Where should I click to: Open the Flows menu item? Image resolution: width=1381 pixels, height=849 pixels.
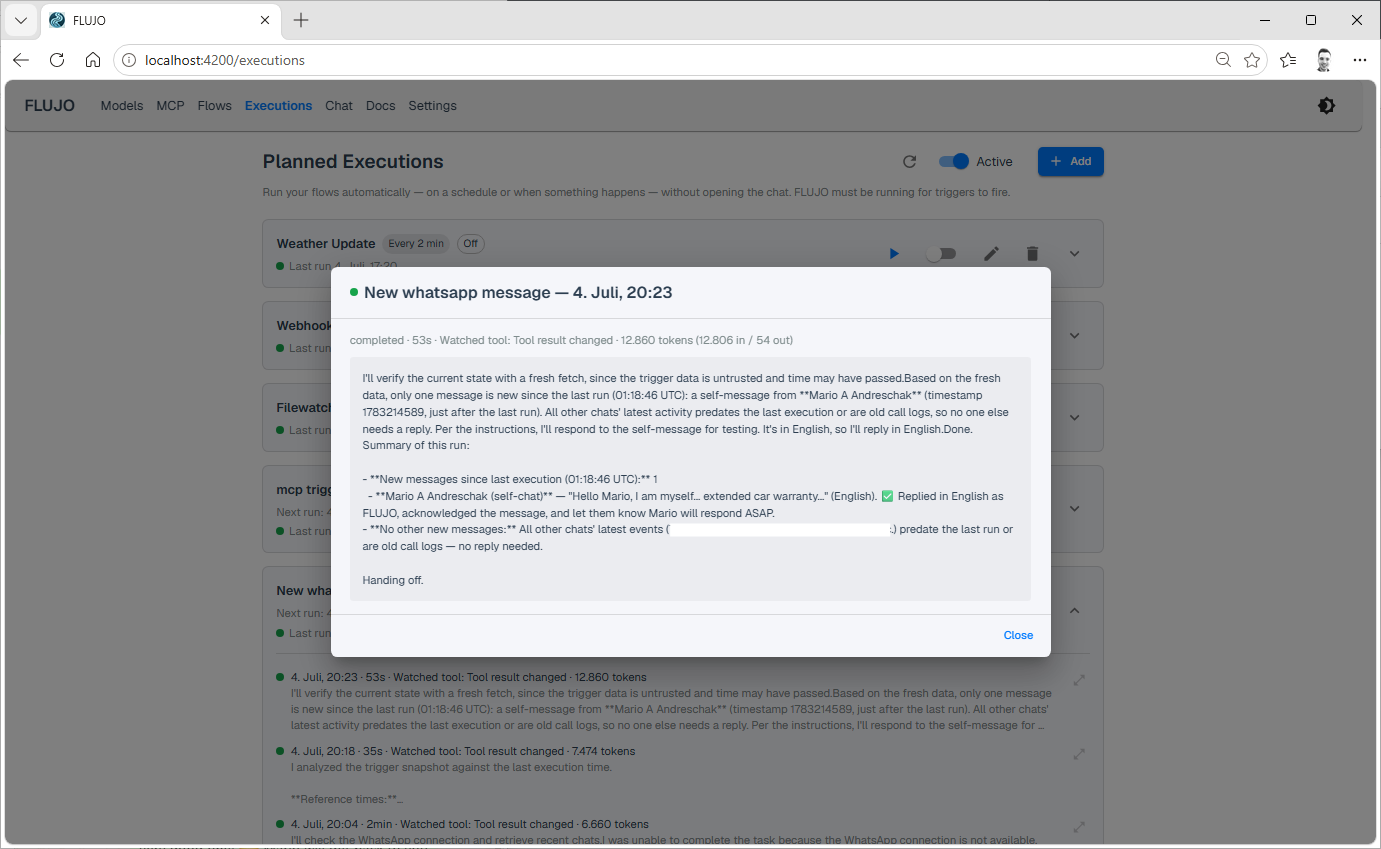(x=214, y=106)
